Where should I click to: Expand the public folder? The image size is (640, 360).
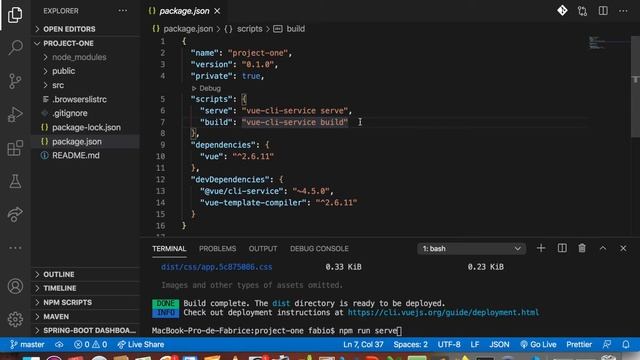coord(85,71)
